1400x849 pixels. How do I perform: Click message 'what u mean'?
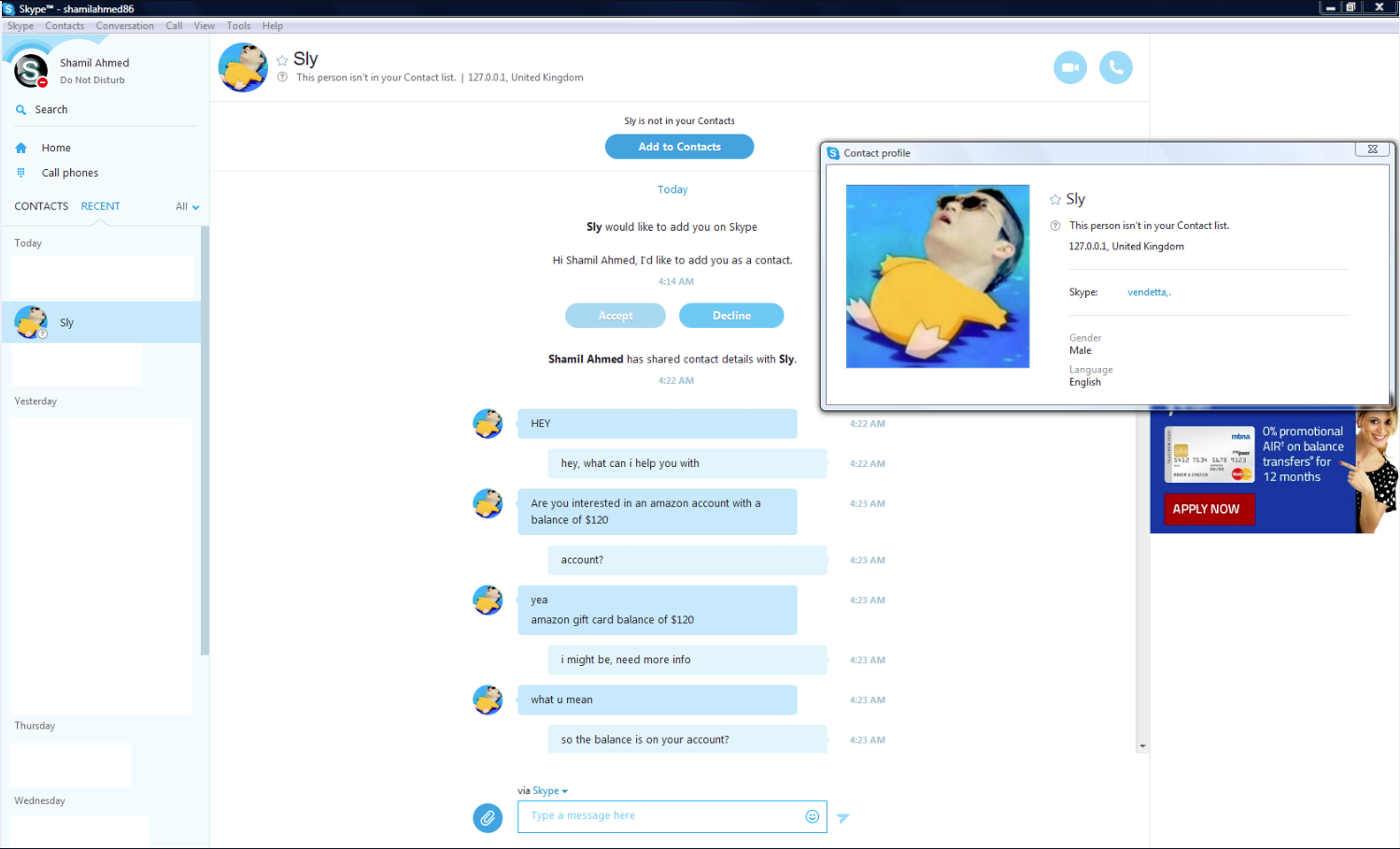(658, 700)
